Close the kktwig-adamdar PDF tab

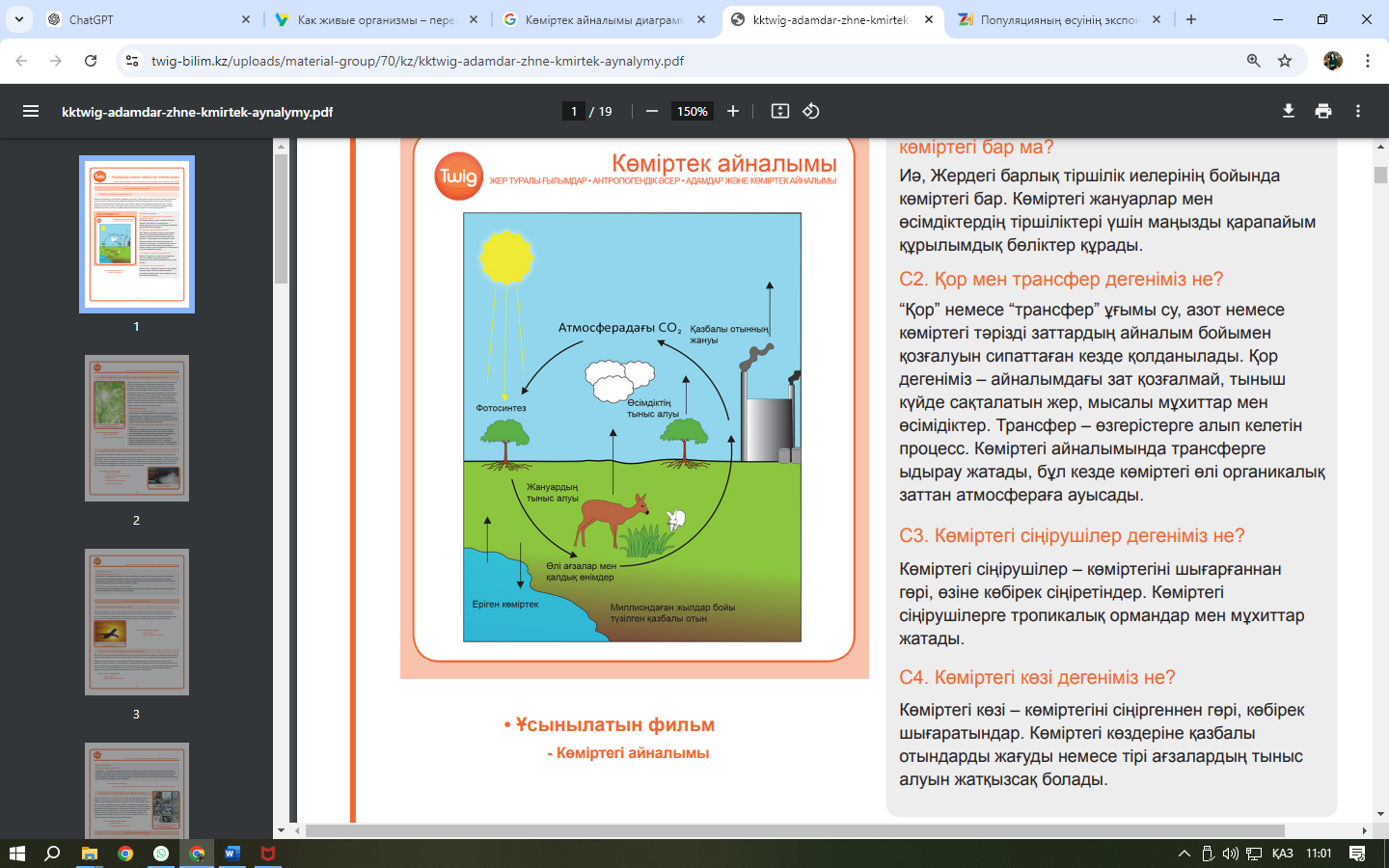tap(929, 19)
